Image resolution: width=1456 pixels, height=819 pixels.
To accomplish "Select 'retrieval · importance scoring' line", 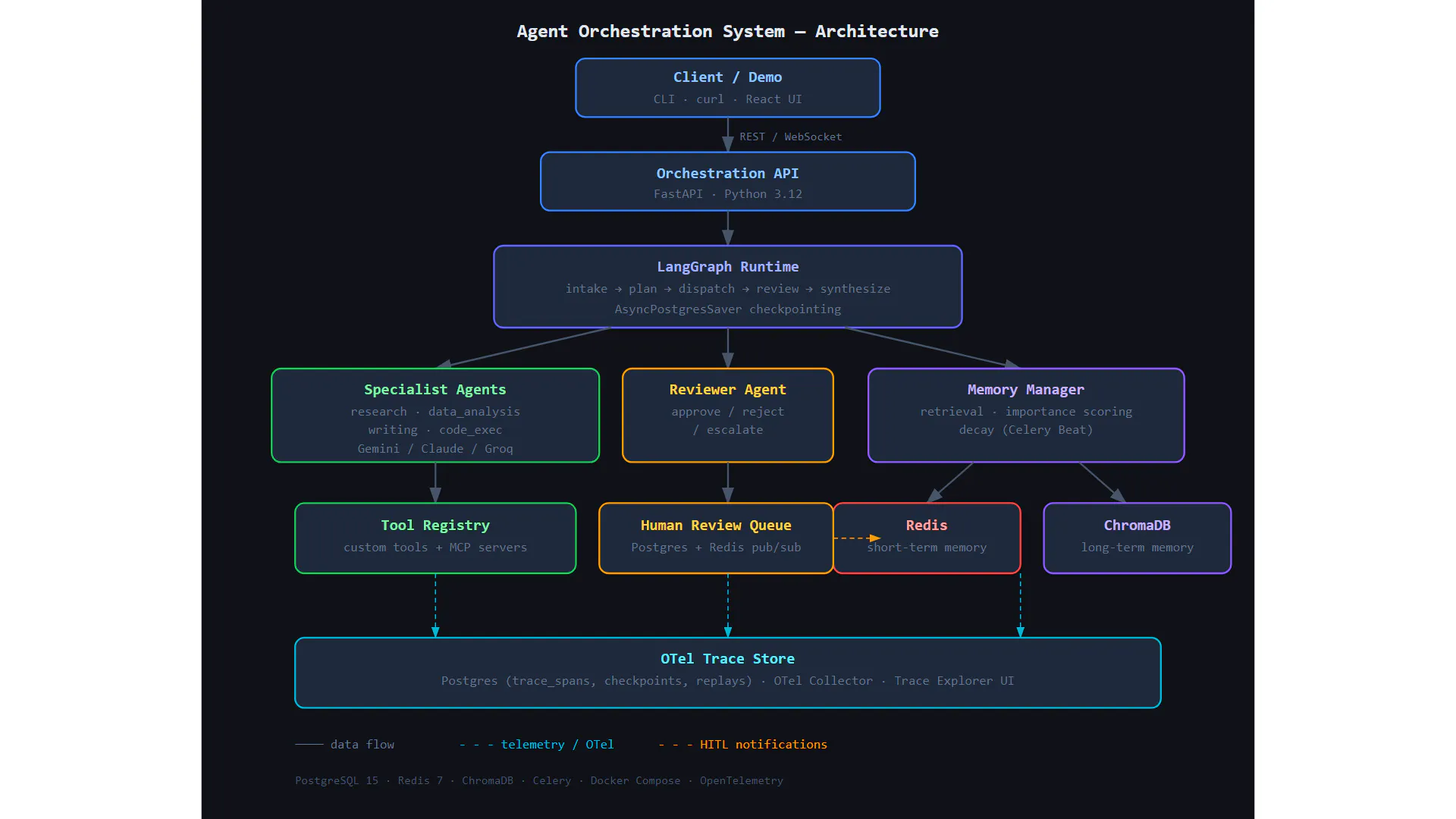I will click(1025, 412).
